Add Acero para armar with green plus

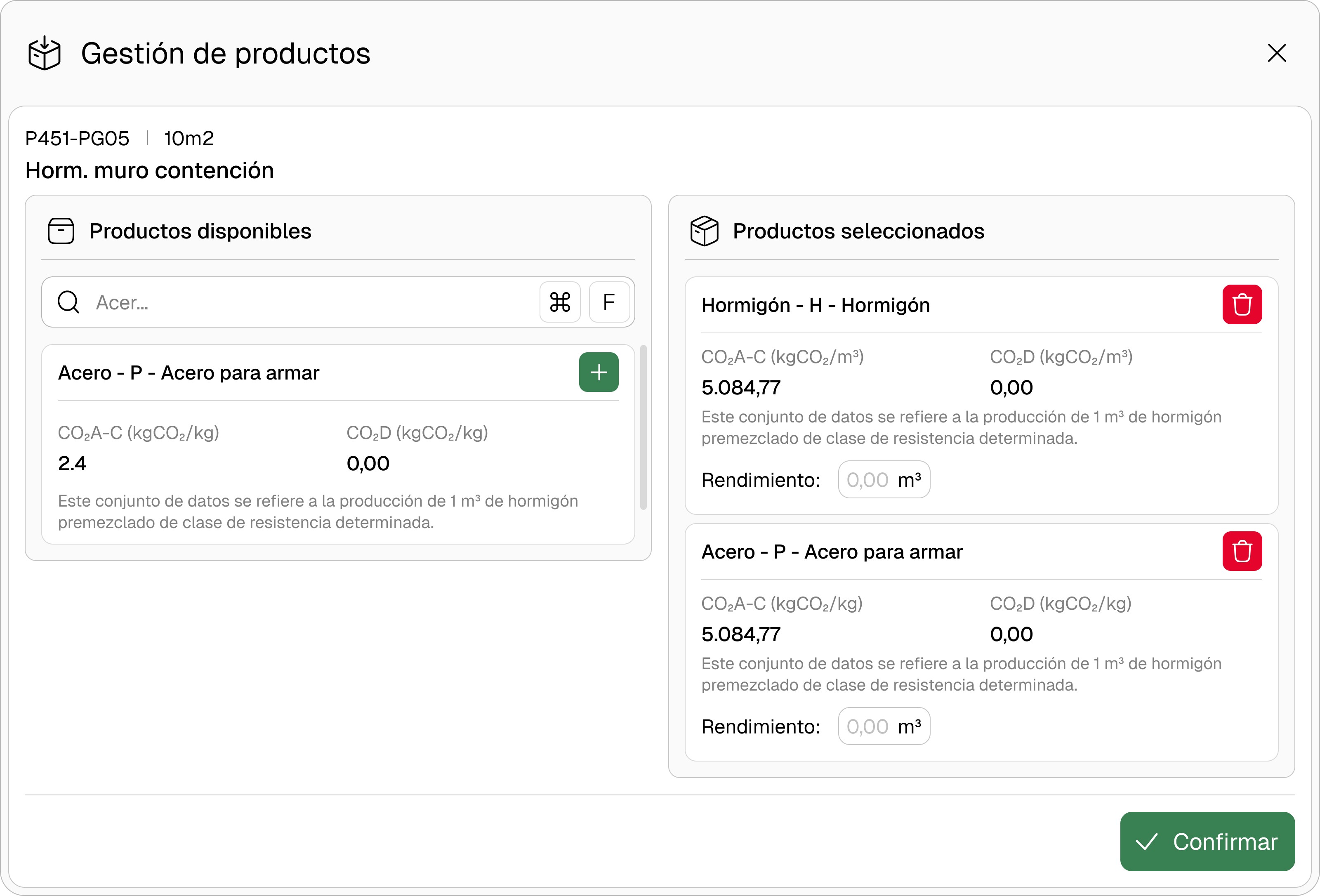599,372
